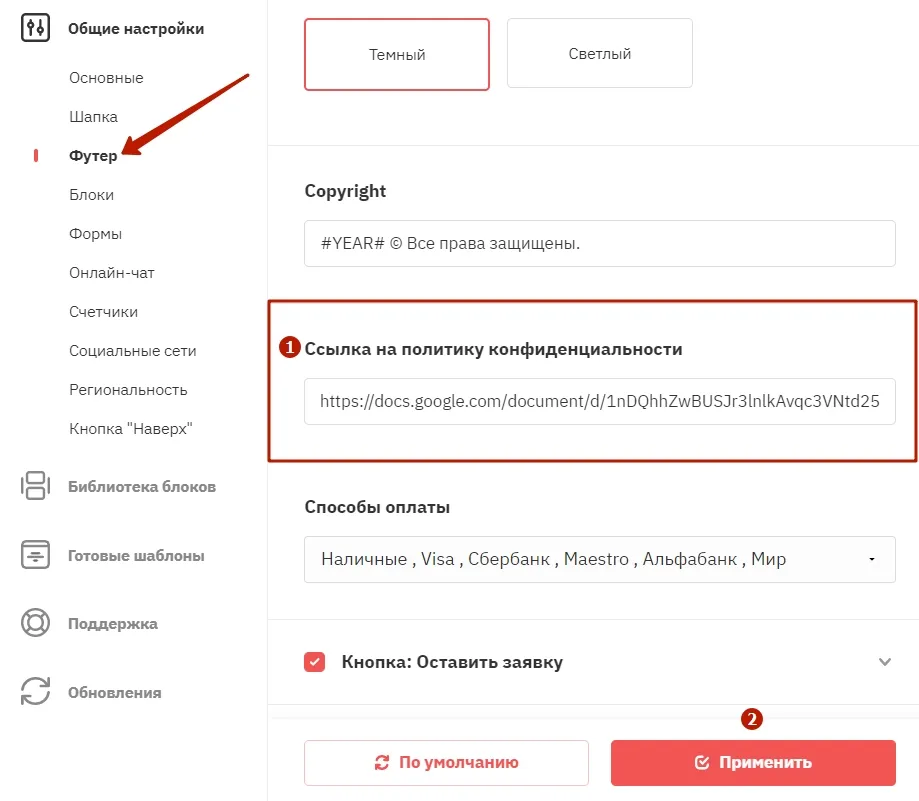Click the Общие настройки sliders icon

coord(35,28)
